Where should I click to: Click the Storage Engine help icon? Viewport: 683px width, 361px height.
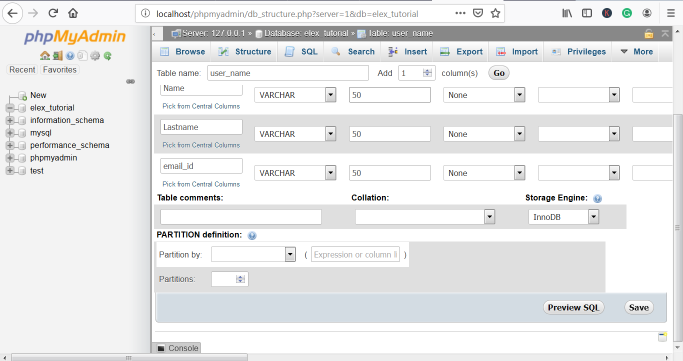[x=598, y=199]
